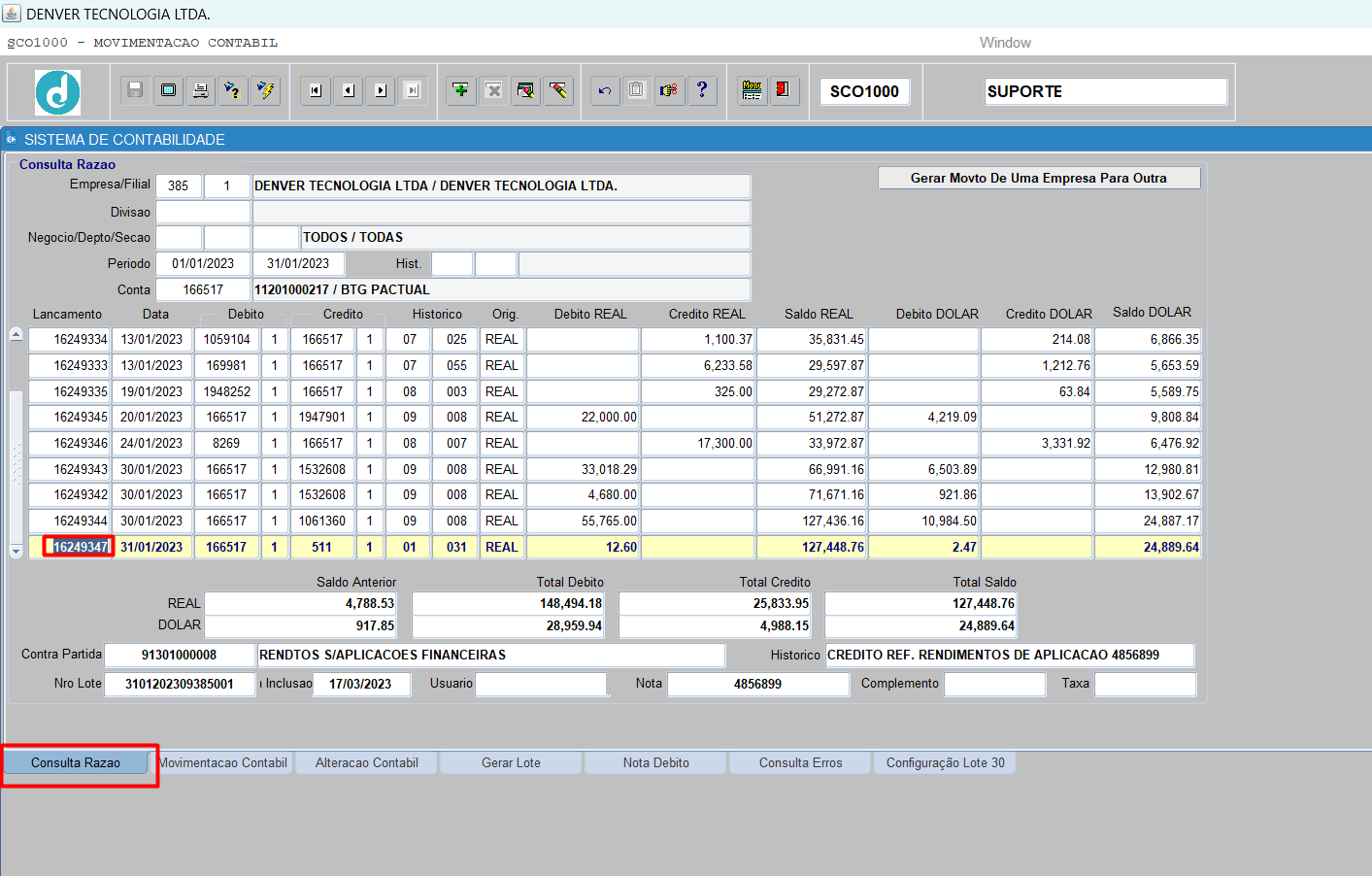Screen dimensions: 1372x876
Task: Switch to the Consulta Razao tab
Action: click(76, 762)
